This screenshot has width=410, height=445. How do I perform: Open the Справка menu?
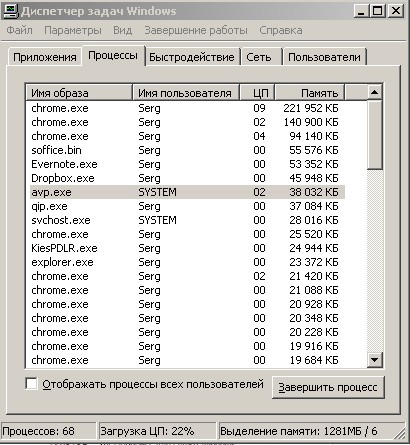[281, 30]
